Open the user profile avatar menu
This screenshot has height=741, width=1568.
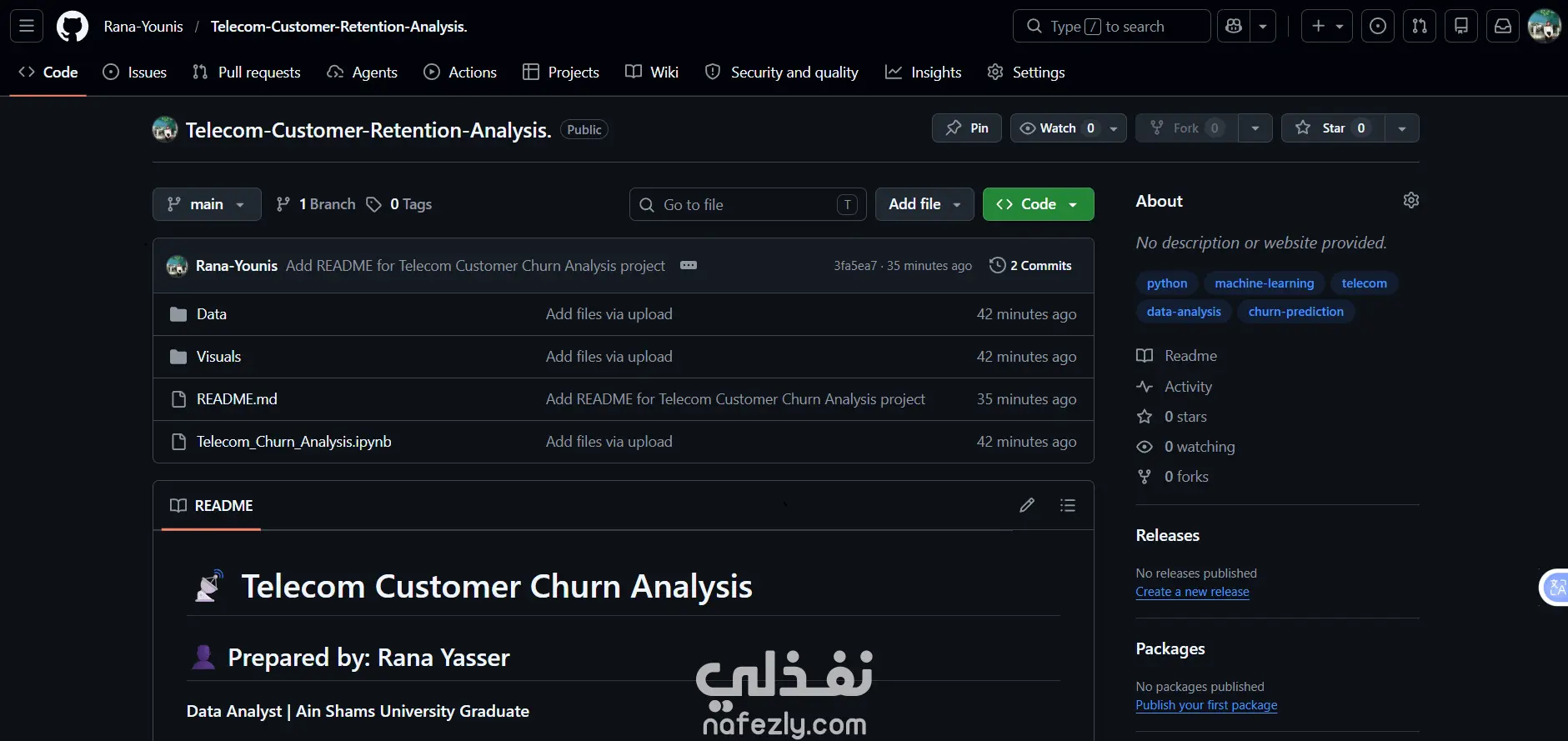[1545, 26]
